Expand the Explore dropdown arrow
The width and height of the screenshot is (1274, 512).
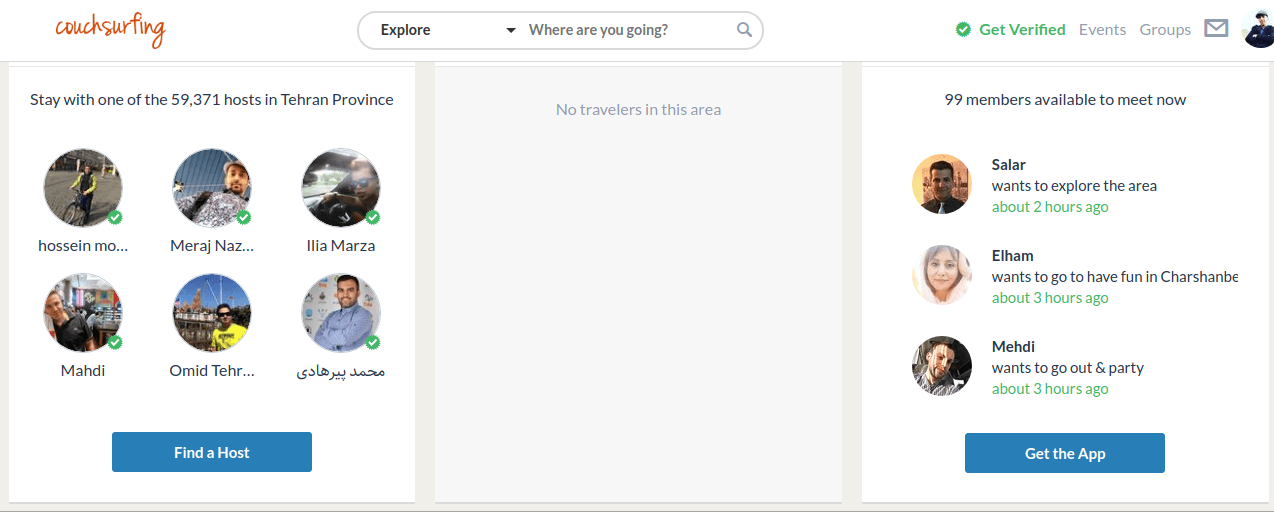pos(510,30)
